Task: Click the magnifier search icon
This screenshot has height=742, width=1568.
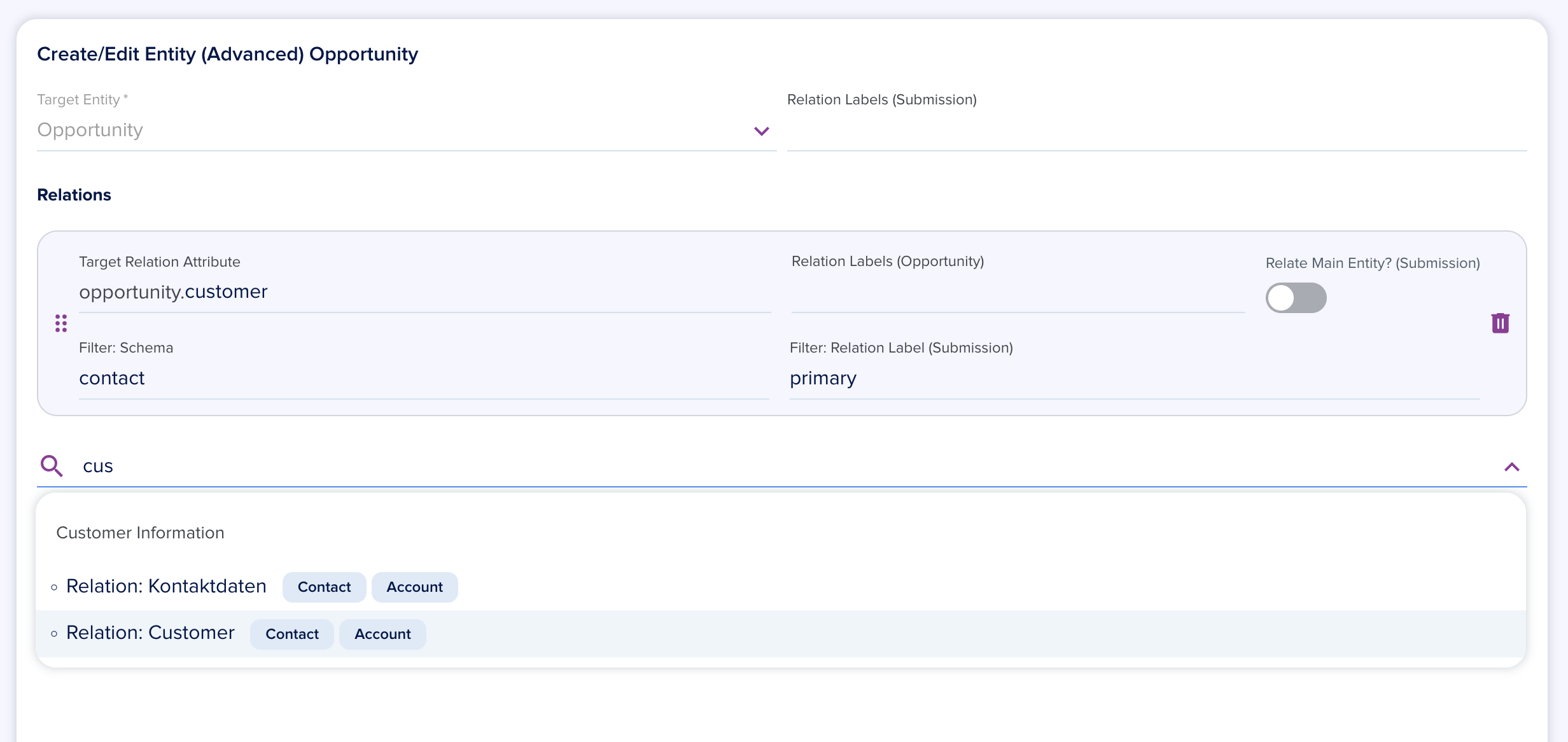Action: [x=52, y=466]
